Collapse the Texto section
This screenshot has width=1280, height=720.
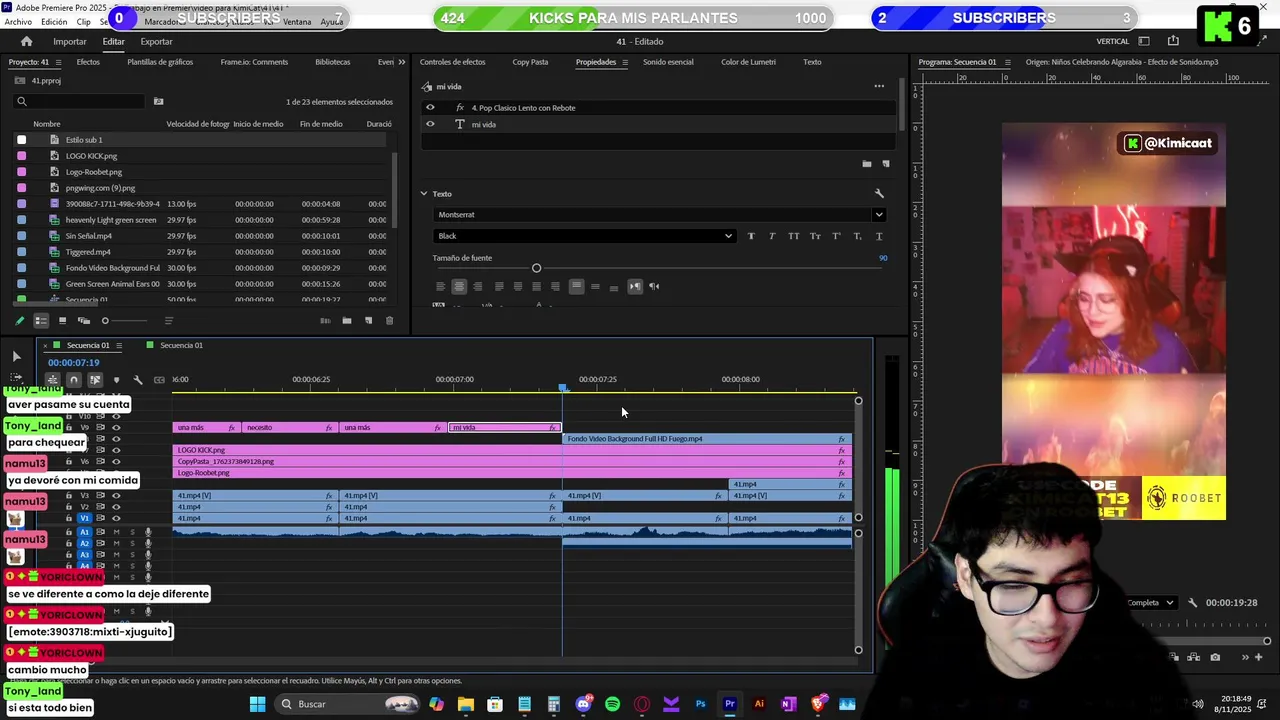424,194
